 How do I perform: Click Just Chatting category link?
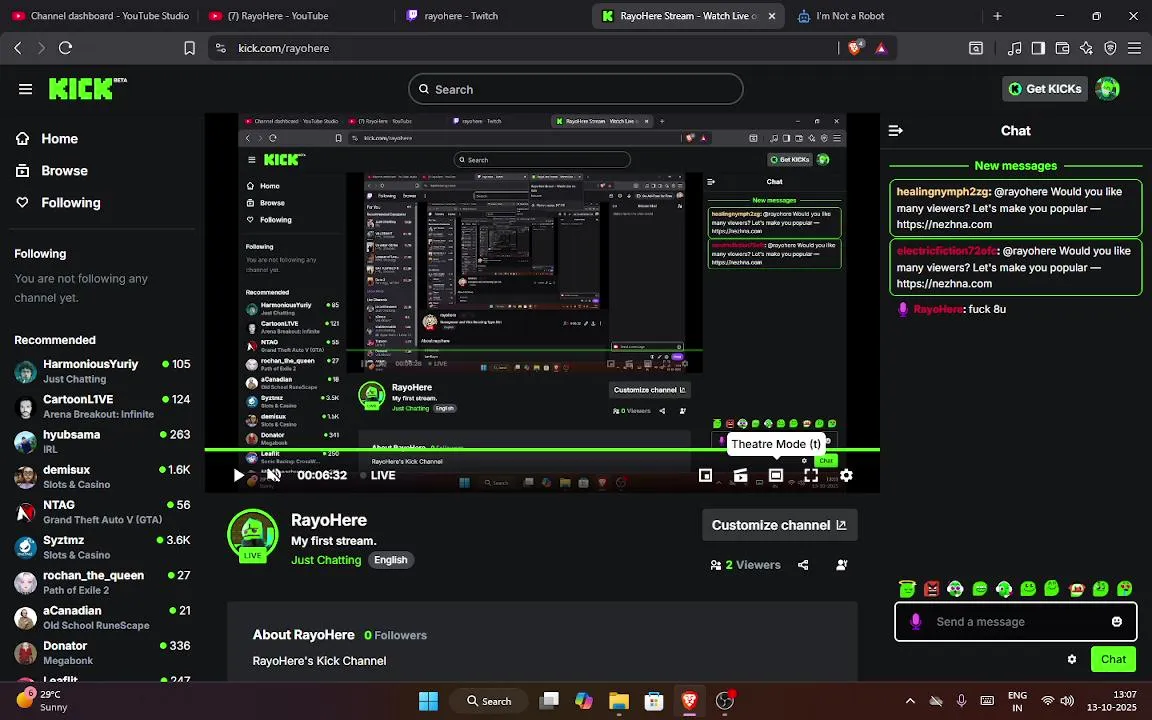pos(326,560)
